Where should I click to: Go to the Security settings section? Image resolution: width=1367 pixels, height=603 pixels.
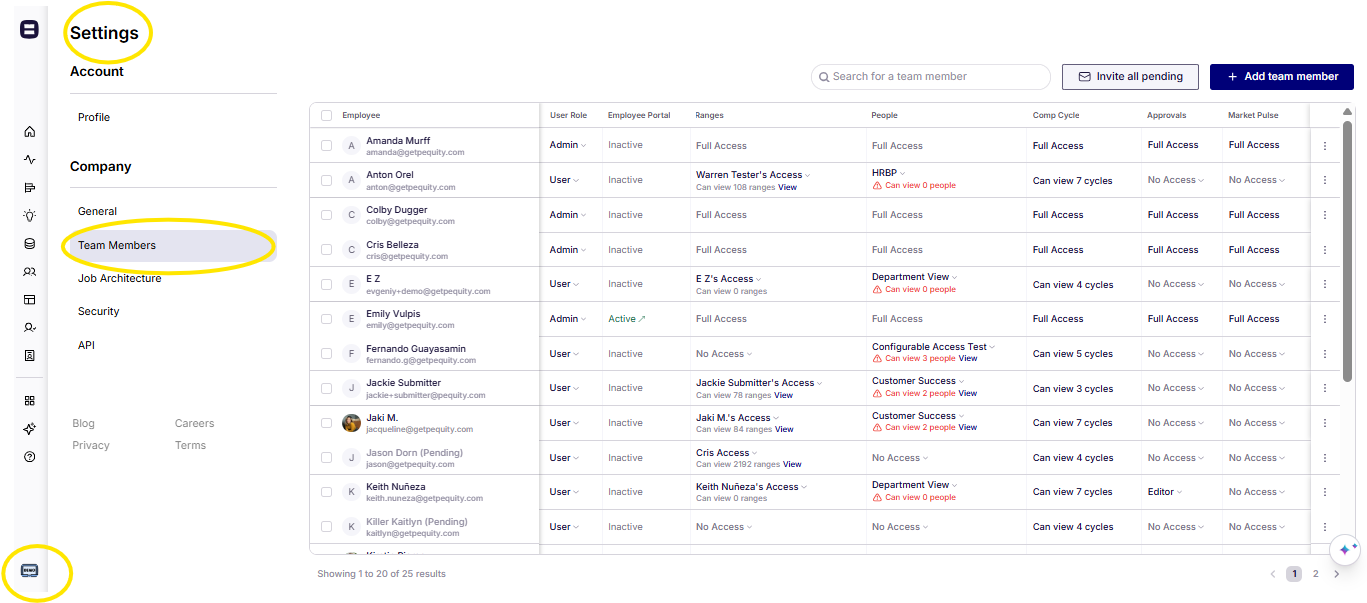(98, 311)
